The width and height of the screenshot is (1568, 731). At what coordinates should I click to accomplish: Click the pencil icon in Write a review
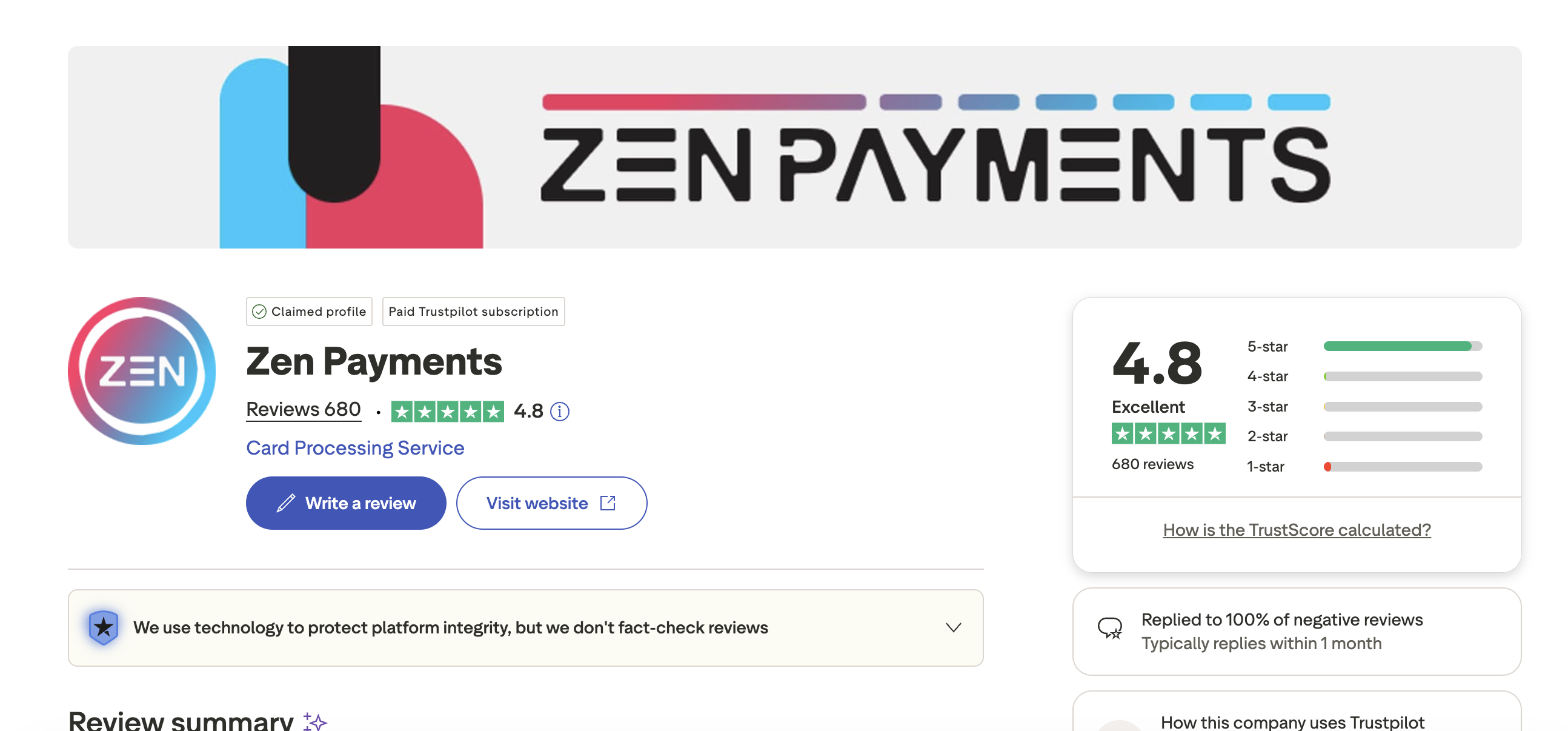coord(285,503)
